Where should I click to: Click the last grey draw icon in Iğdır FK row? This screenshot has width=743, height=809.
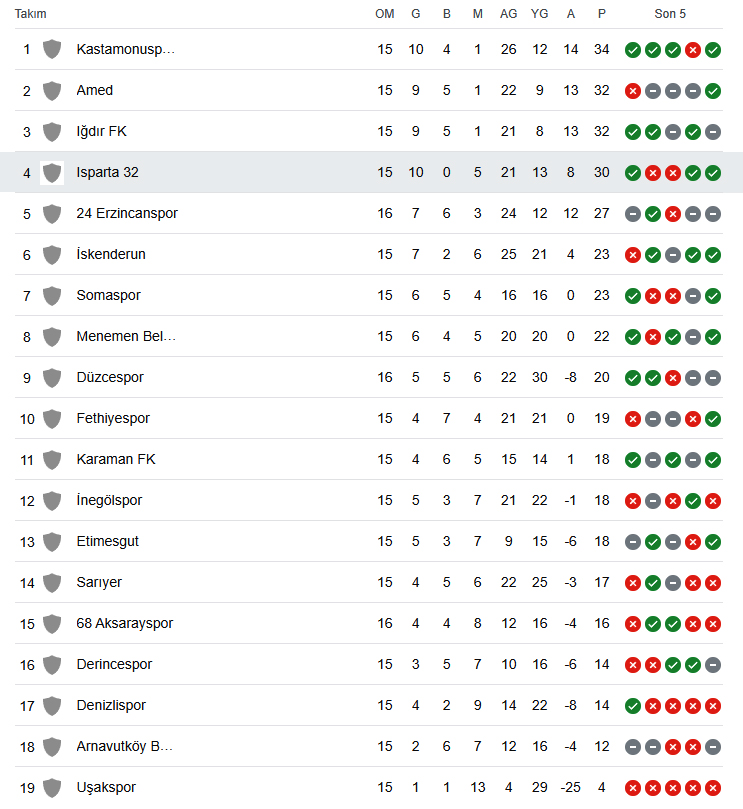pyautogui.click(x=713, y=132)
